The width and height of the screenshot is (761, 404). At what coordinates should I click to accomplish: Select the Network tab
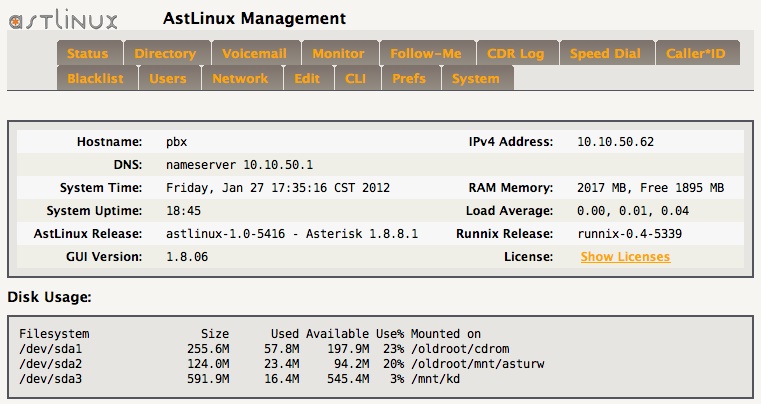(240, 78)
